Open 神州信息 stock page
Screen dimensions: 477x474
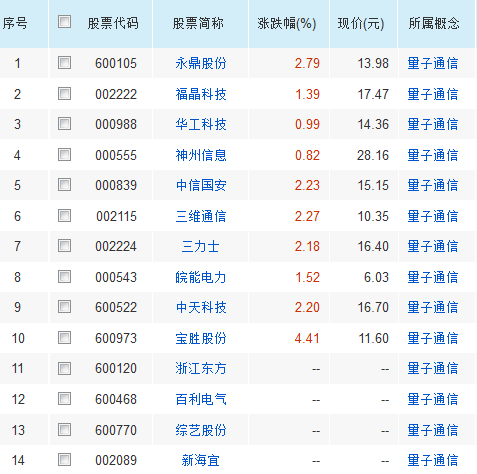tap(201, 155)
